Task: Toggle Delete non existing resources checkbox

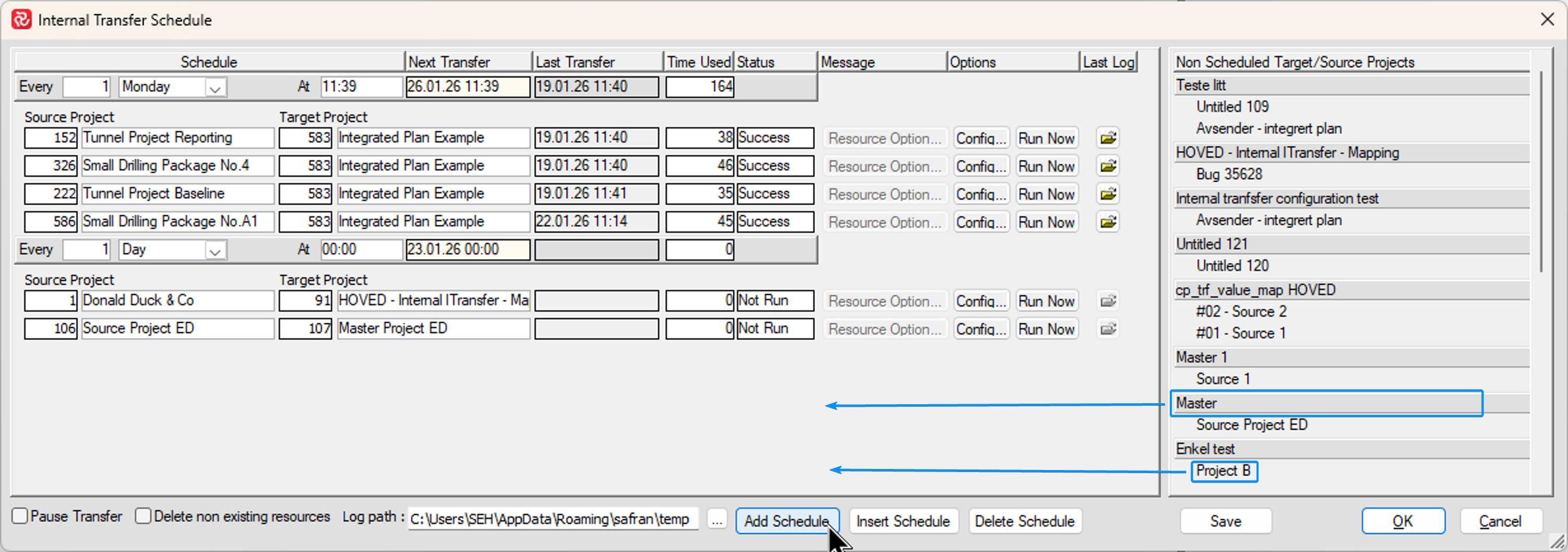Action: click(x=143, y=516)
